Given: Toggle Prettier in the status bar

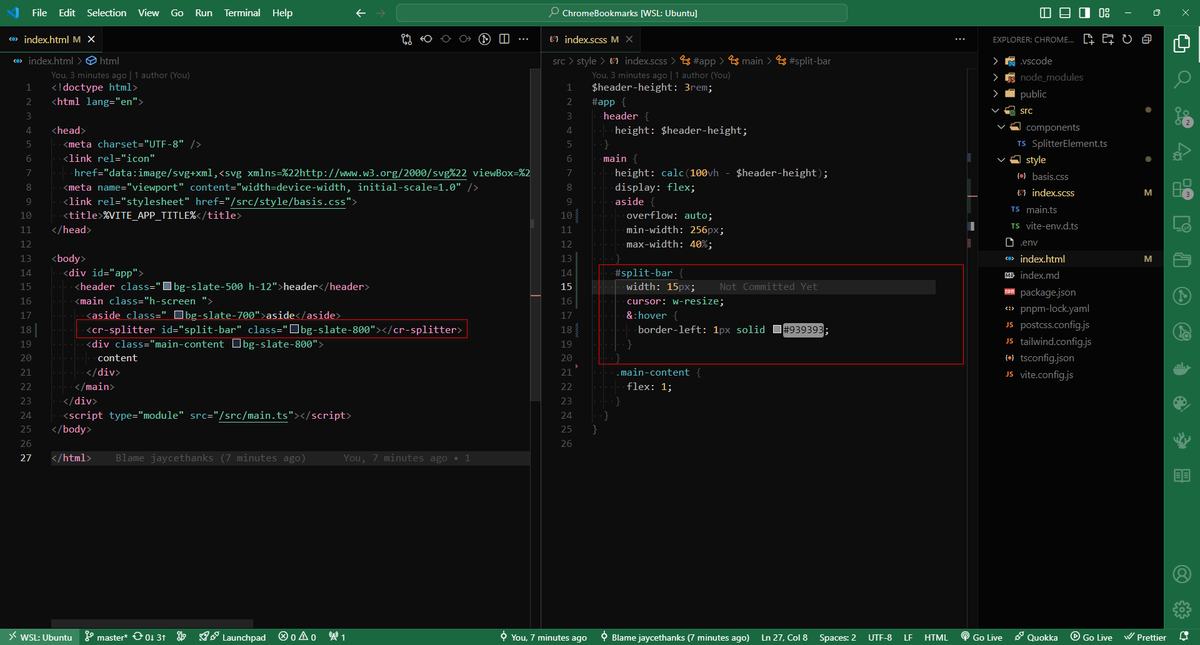Looking at the screenshot, I should tap(1145, 637).
